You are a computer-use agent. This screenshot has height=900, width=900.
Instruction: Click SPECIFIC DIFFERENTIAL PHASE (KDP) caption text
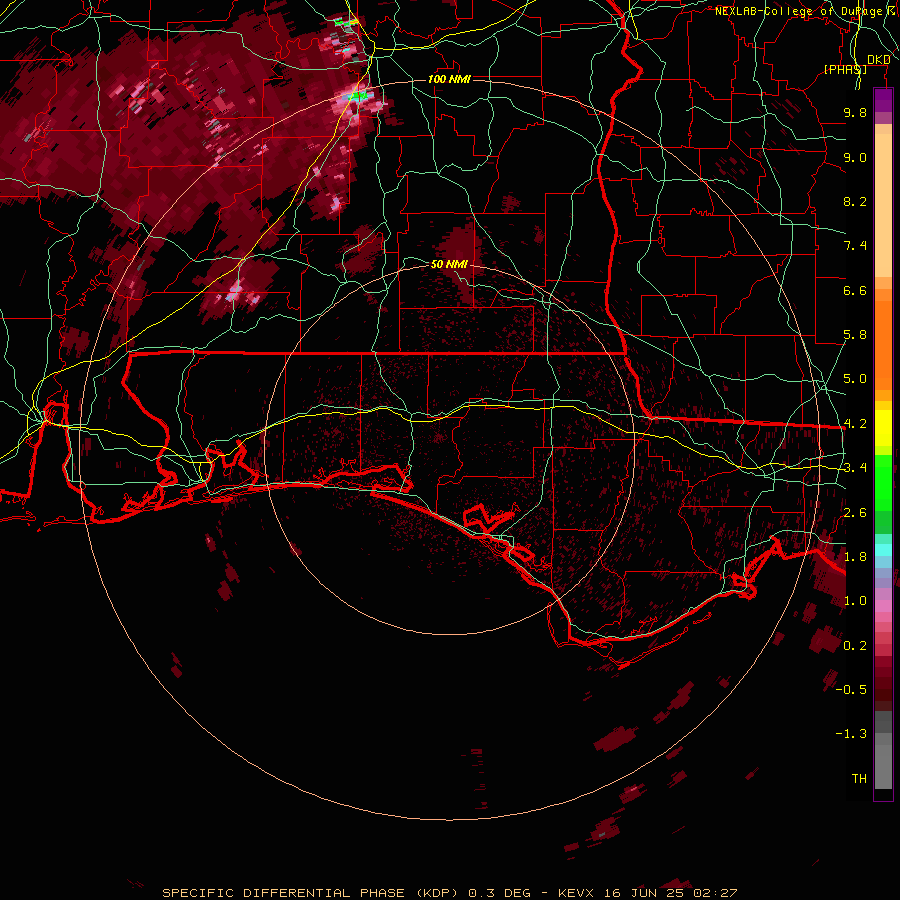(x=310, y=893)
